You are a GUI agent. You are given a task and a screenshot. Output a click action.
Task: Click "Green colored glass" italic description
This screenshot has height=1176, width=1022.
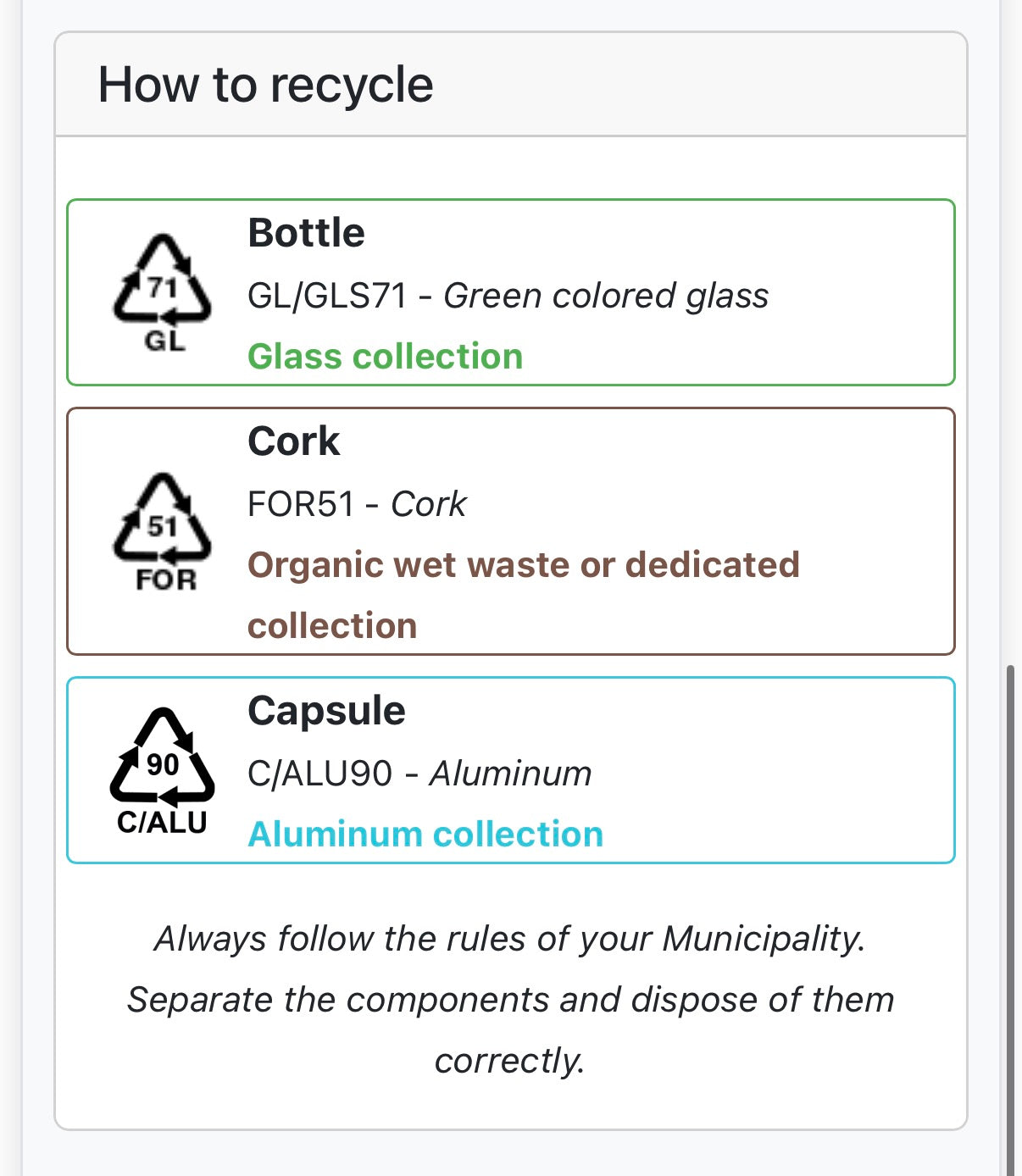click(x=606, y=297)
